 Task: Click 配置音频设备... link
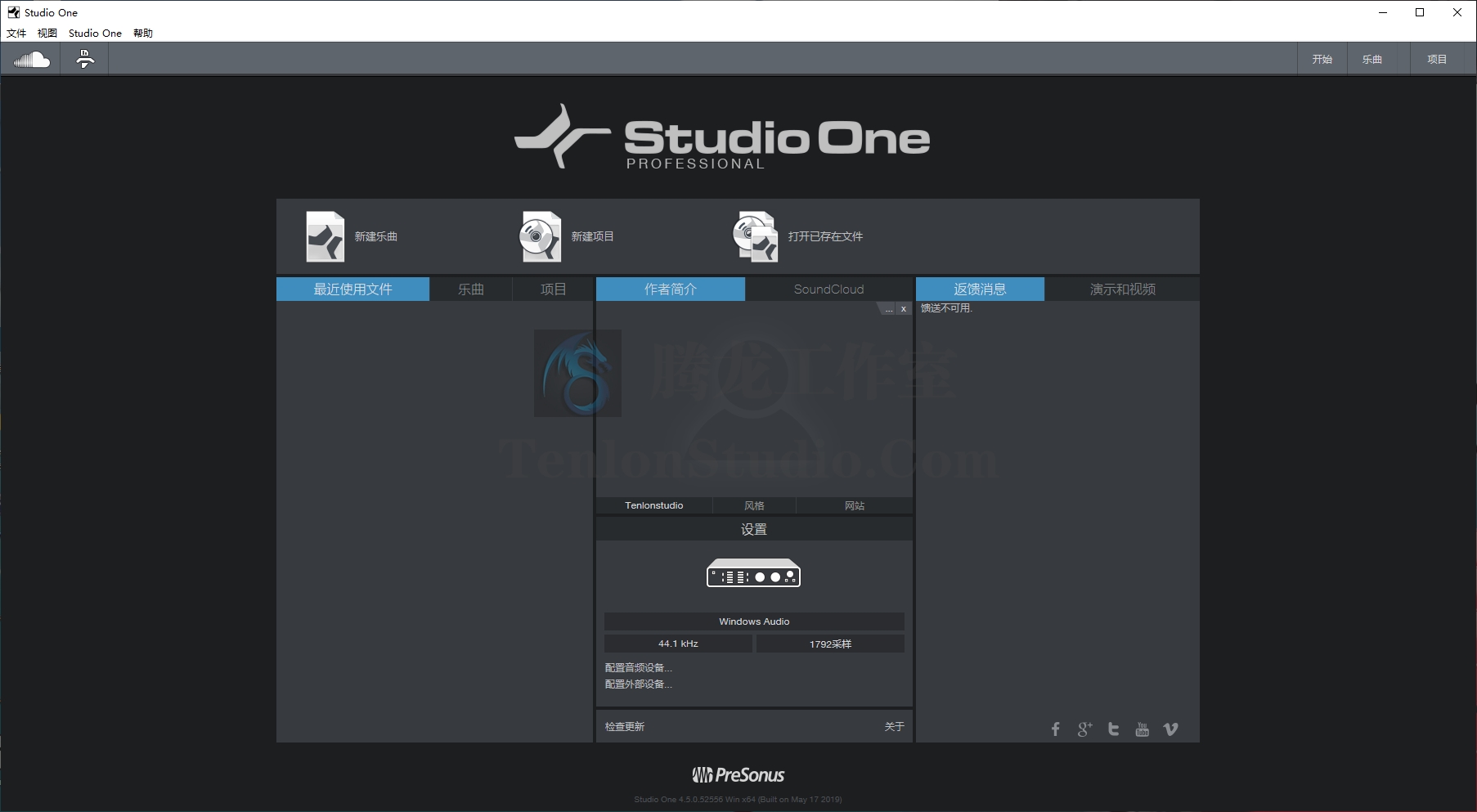coord(638,668)
